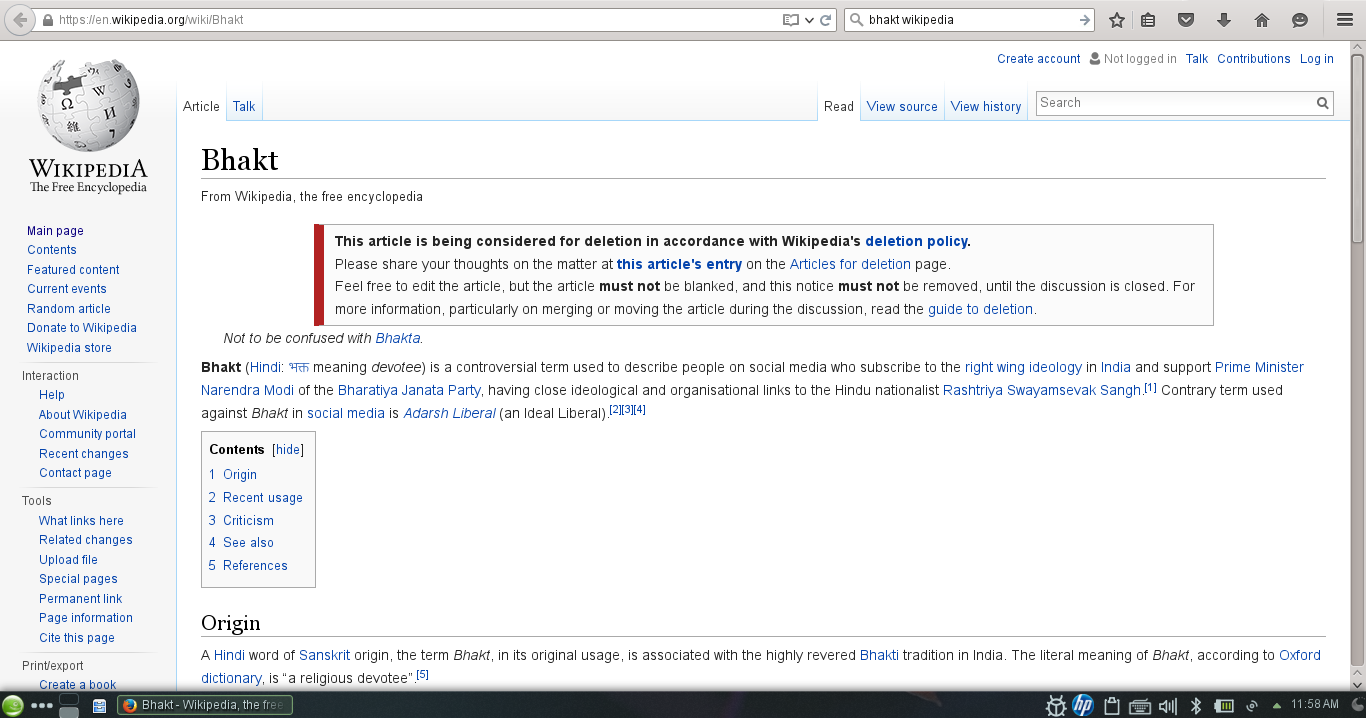Open the Linux Mint start menu

(13, 705)
